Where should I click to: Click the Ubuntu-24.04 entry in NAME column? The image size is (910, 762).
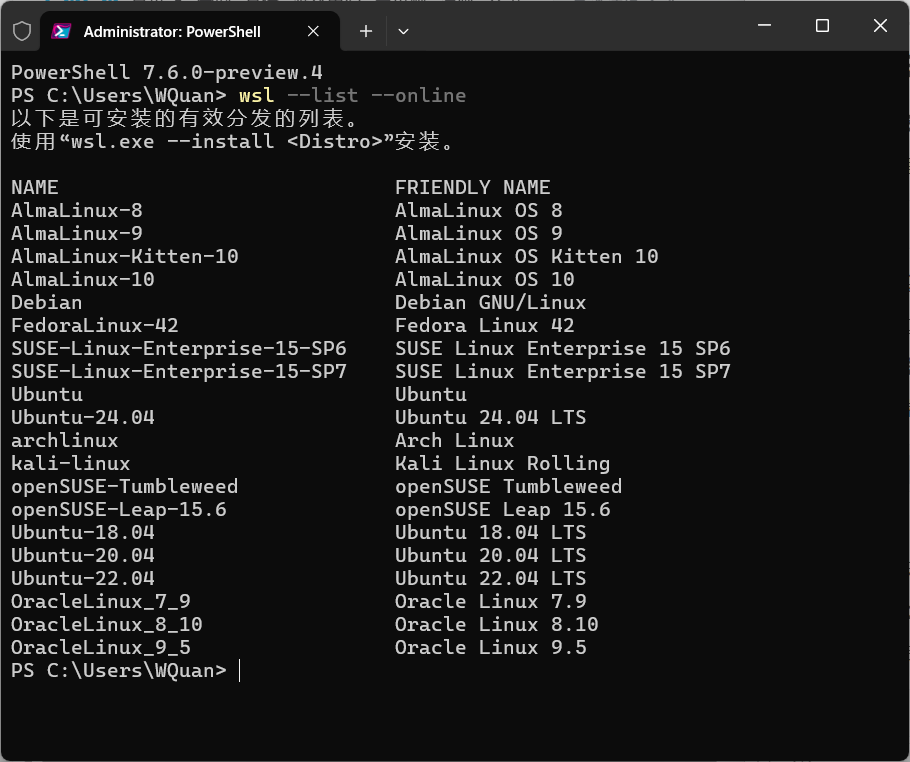tap(83, 418)
